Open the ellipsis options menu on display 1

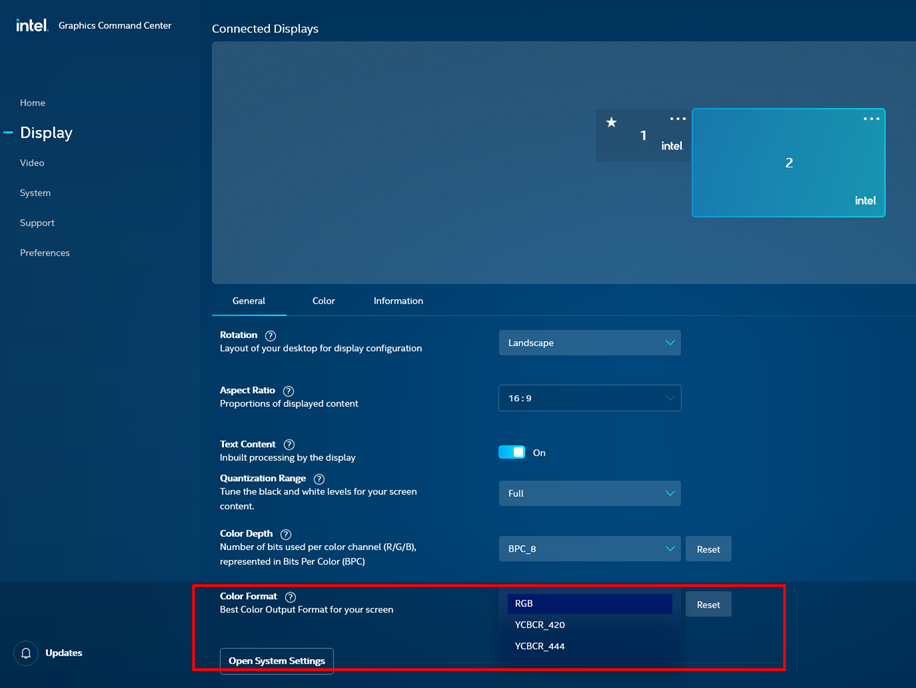[677, 118]
